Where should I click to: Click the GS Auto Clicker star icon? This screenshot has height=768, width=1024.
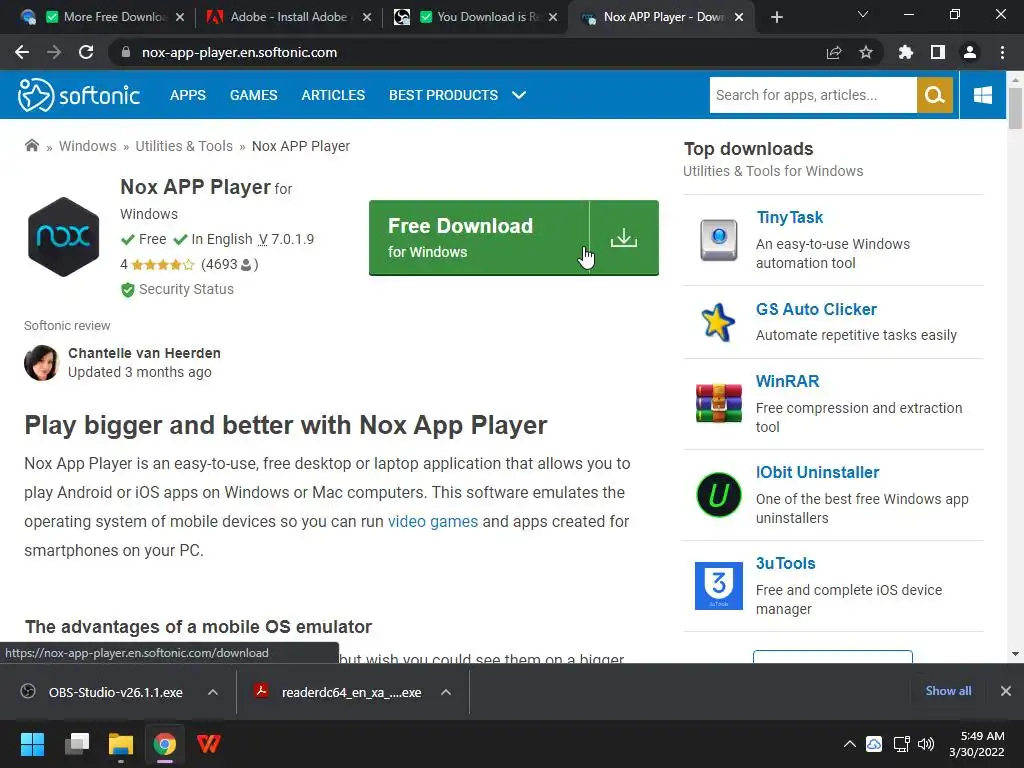tap(718, 322)
